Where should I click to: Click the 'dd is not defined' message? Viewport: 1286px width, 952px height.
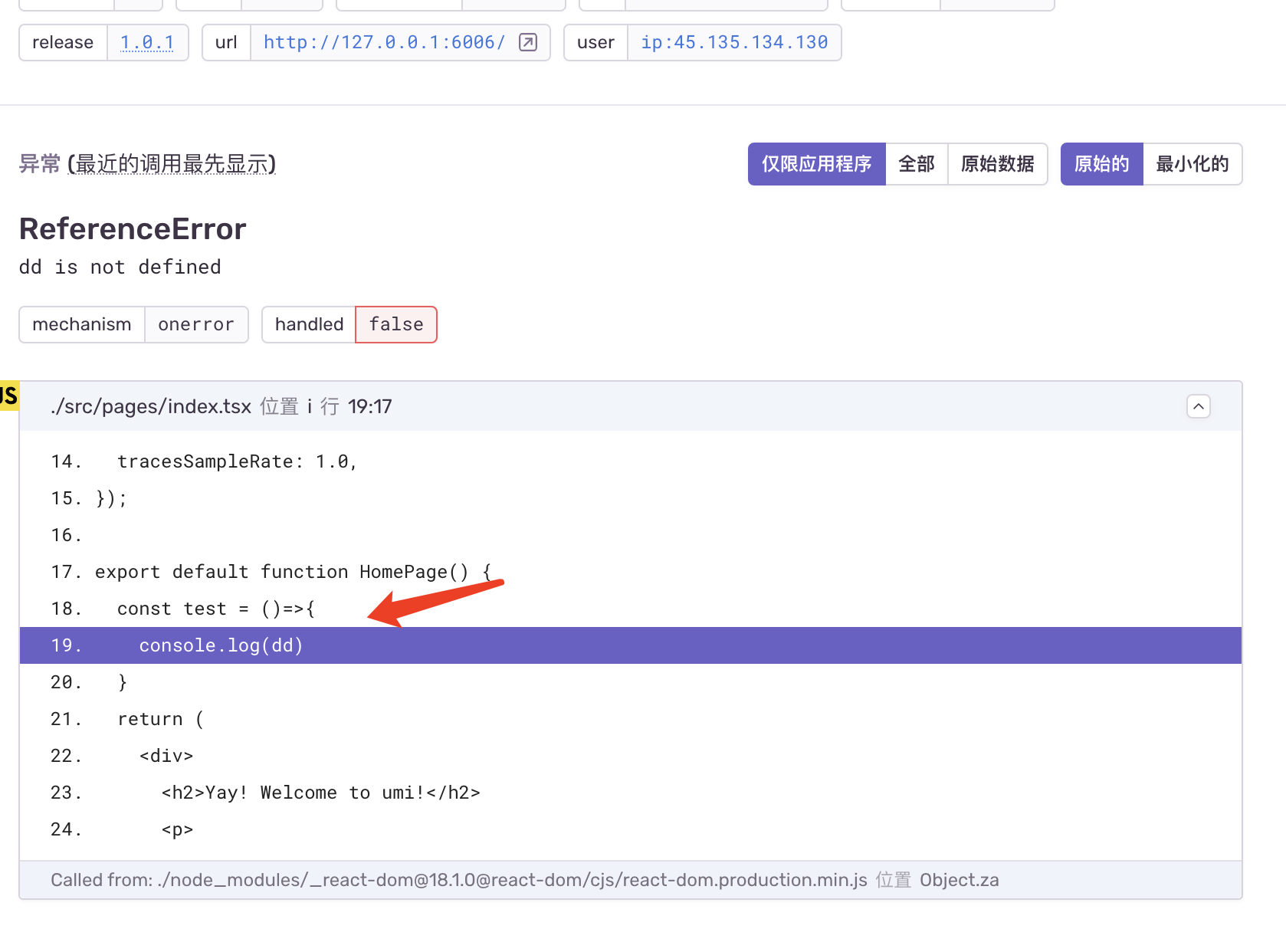pos(120,267)
